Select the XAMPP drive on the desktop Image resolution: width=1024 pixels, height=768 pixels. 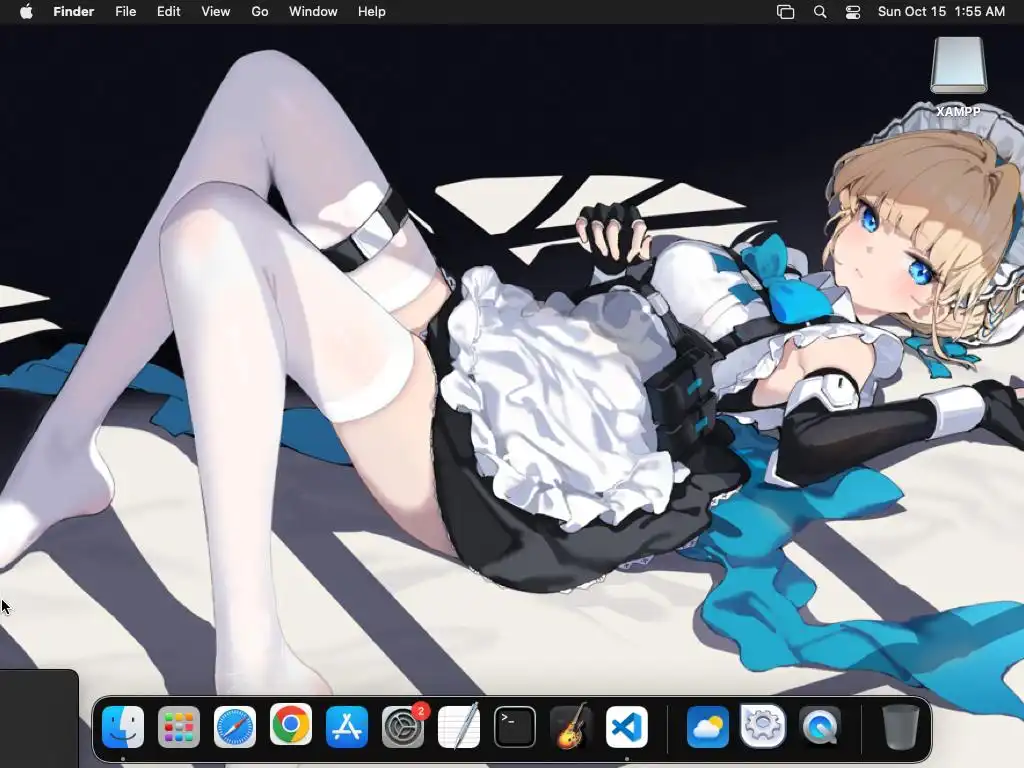[958, 77]
